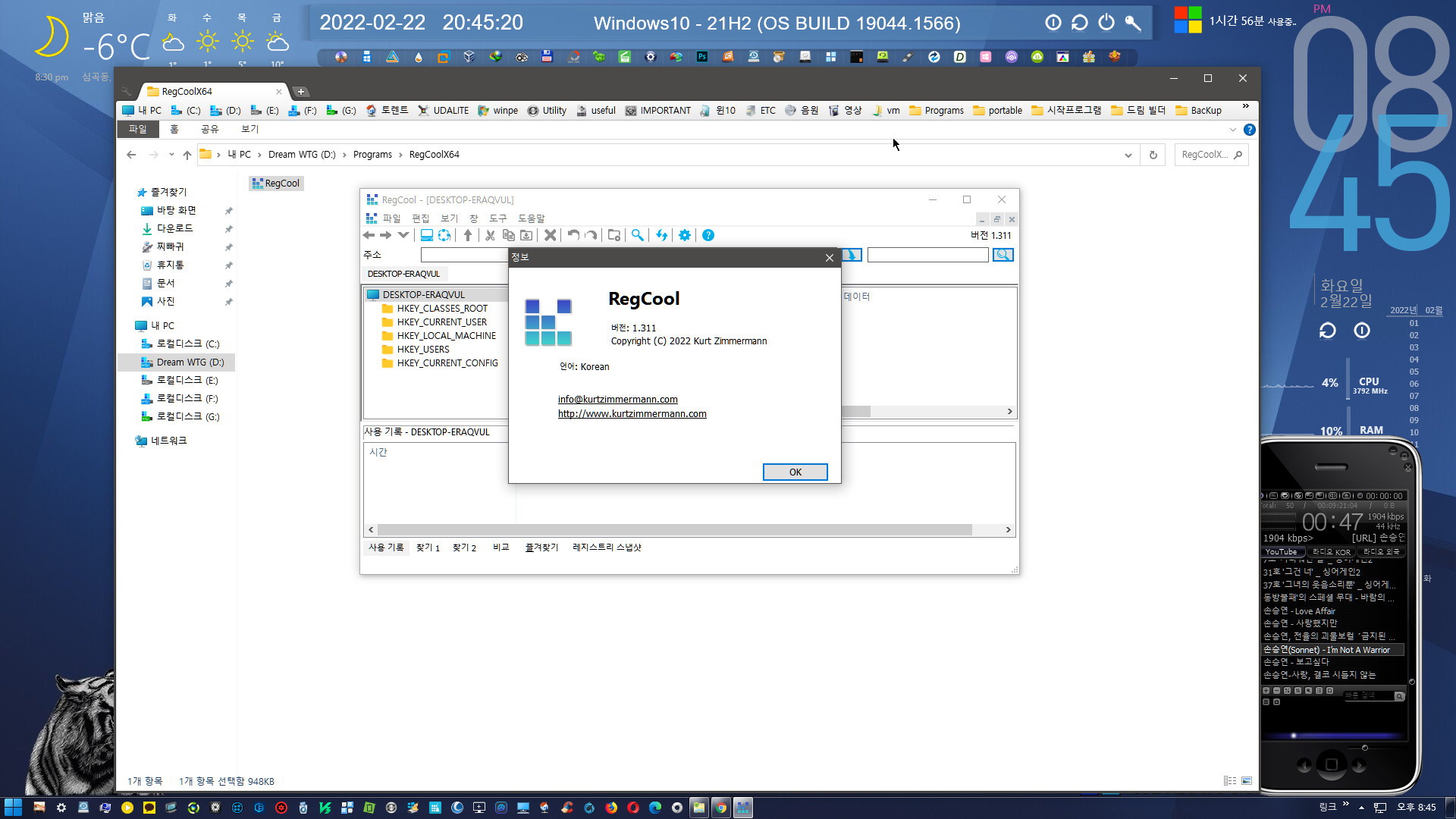
Task: Open the 도움말 menu in RegCool
Action: tap(532, 218)
